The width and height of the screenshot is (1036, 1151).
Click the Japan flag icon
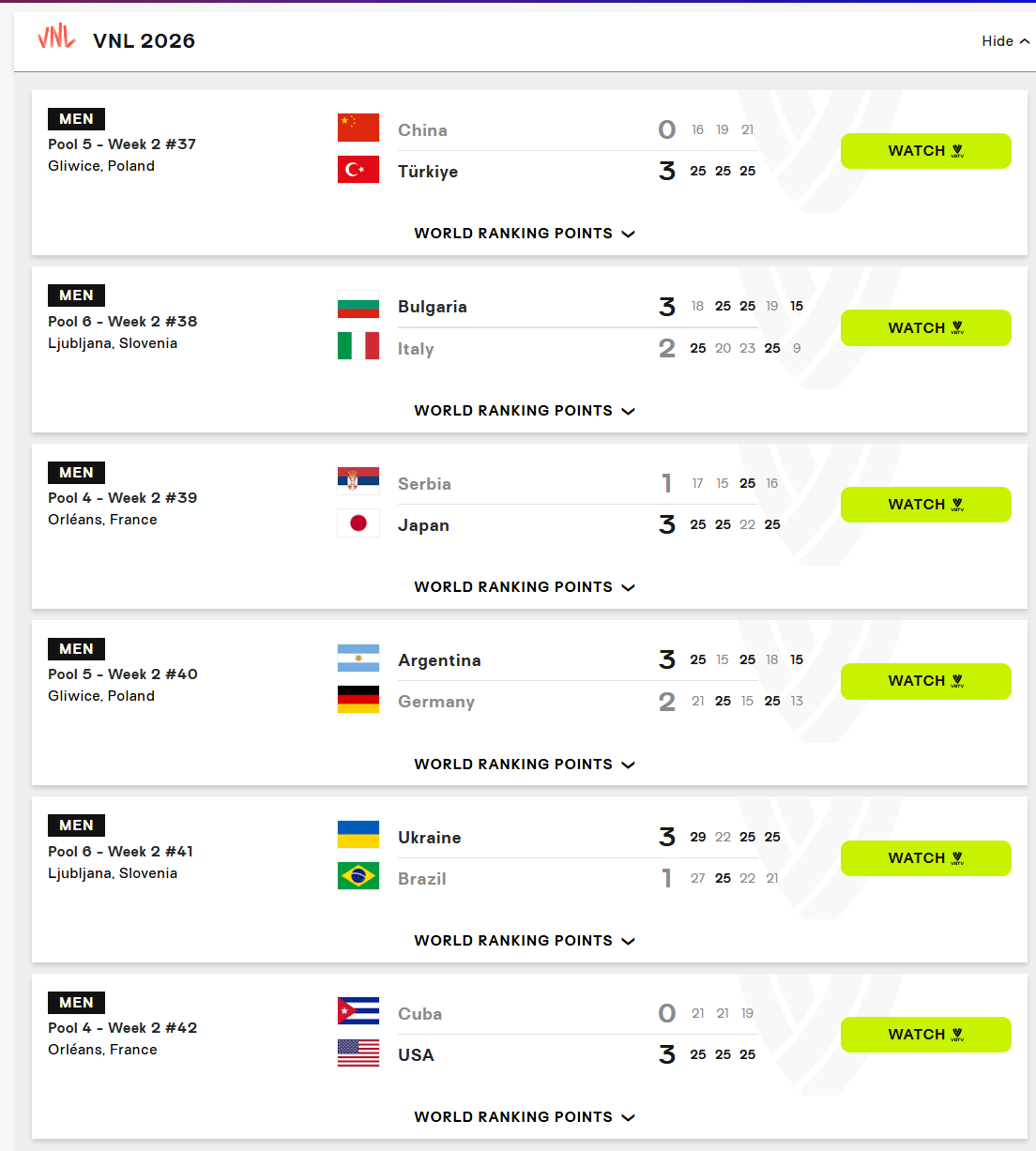coord(358,523)
